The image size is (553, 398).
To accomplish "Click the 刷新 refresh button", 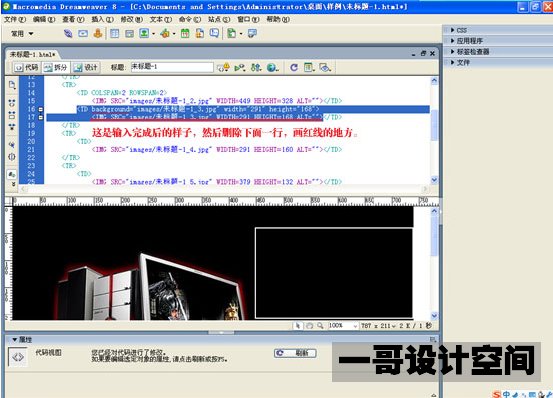I will point(295,353).
